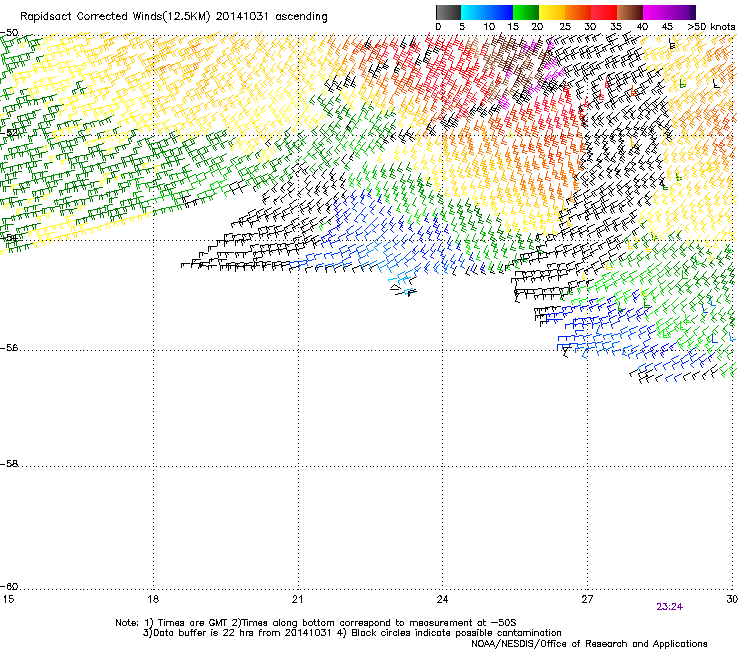Click the longitude label '30'
The width and height of the screenshot is (740, 650).
[732, 599]
